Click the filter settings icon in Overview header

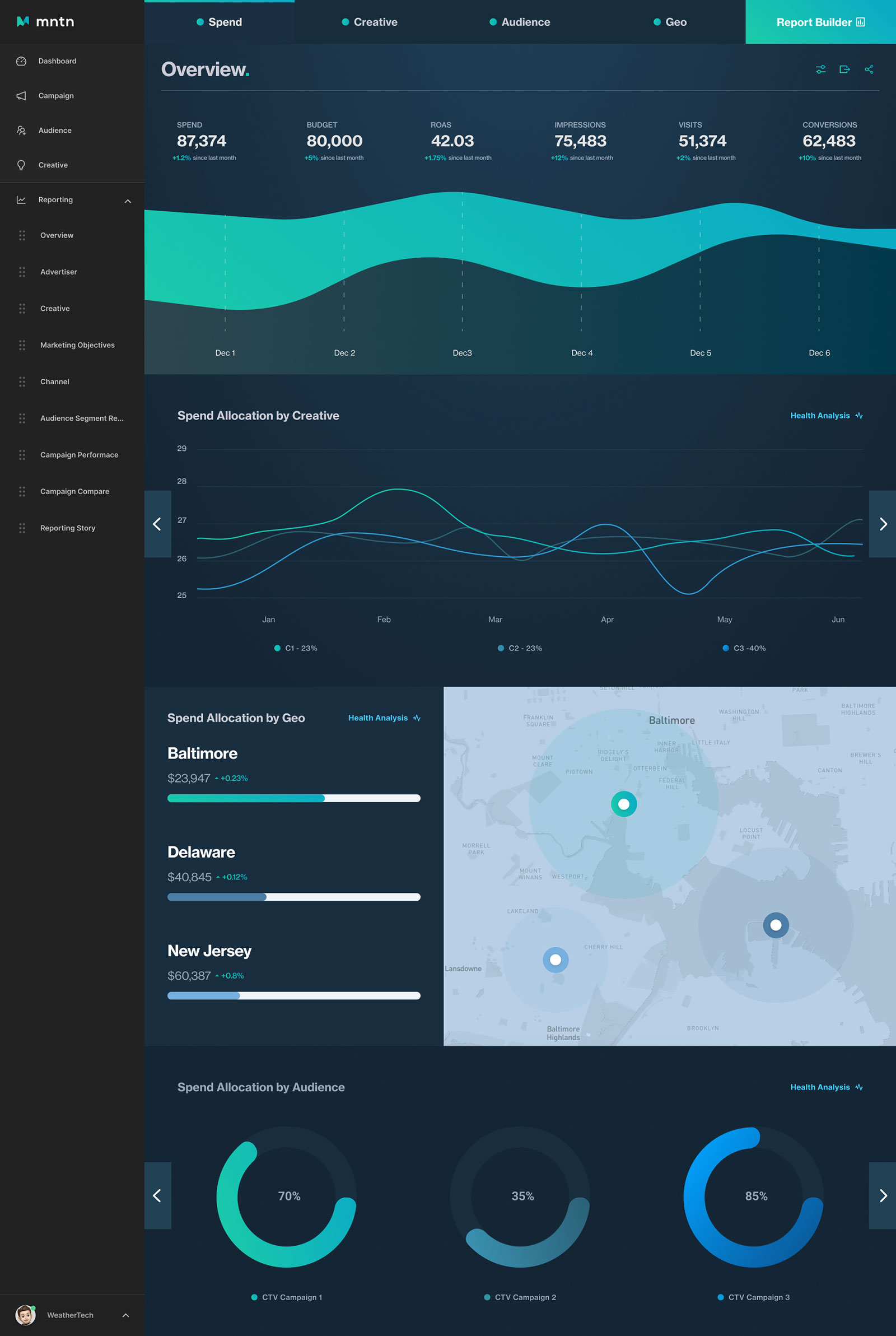pyautogui.click(x=820, y=69)
